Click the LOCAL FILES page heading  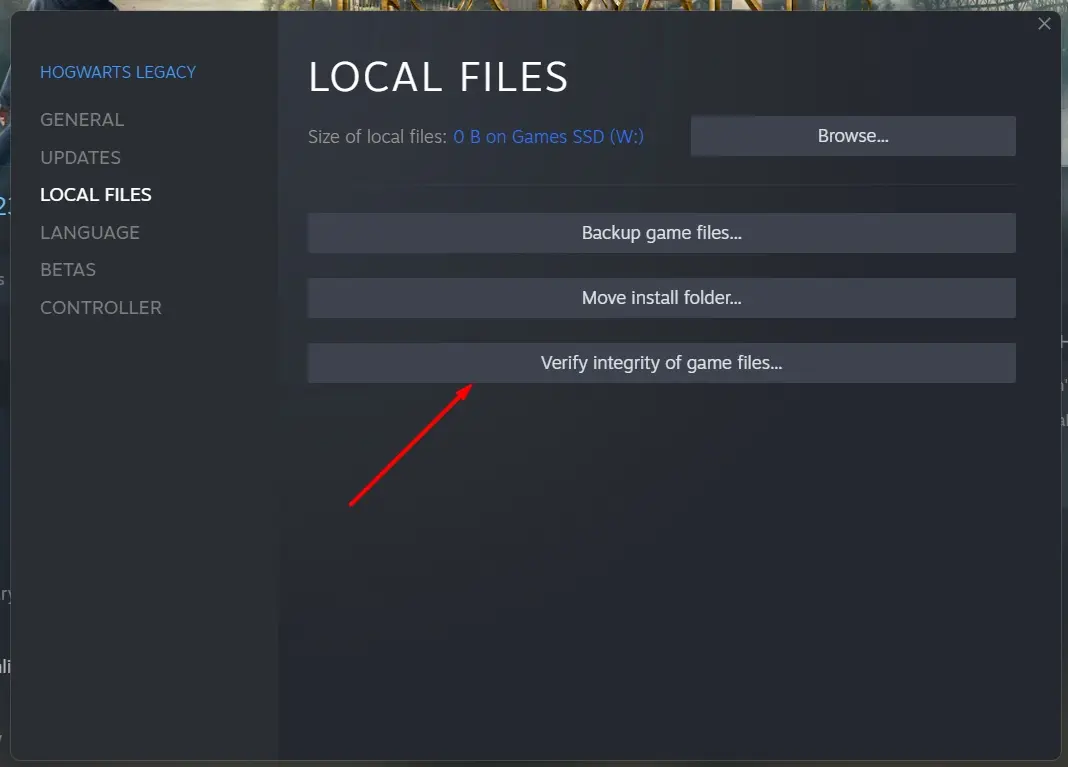(438, 76)
